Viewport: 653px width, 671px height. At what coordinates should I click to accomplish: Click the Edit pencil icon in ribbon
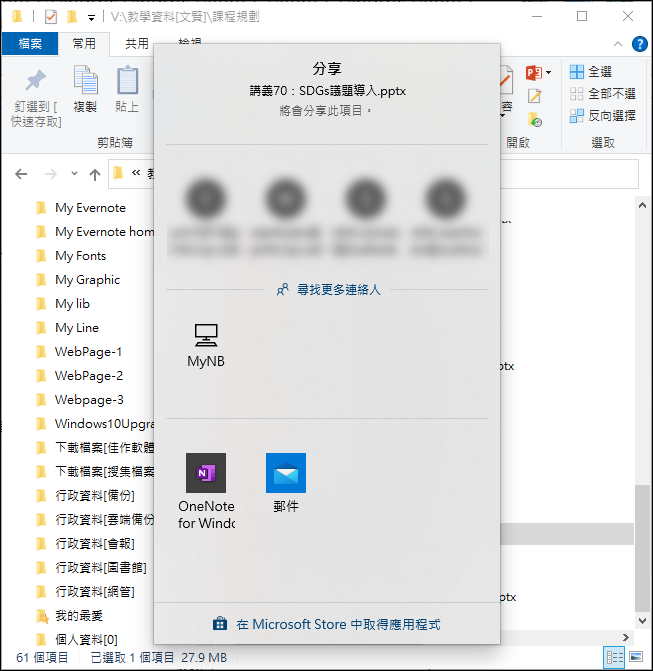[x=534, y=96]
